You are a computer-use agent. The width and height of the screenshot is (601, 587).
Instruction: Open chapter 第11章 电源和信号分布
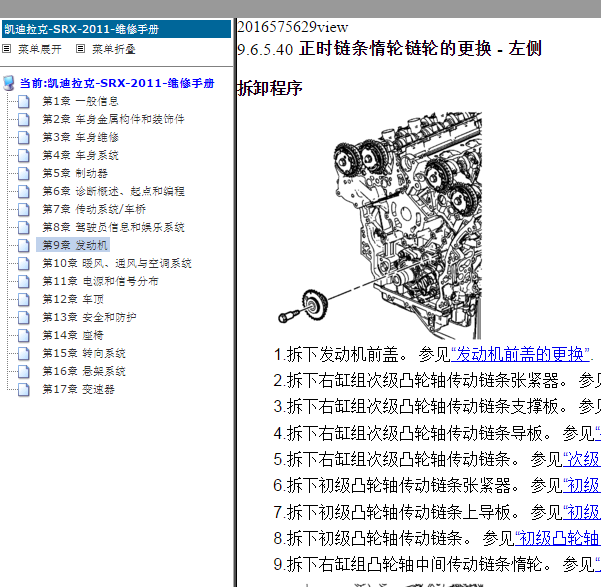pos(100,281)
